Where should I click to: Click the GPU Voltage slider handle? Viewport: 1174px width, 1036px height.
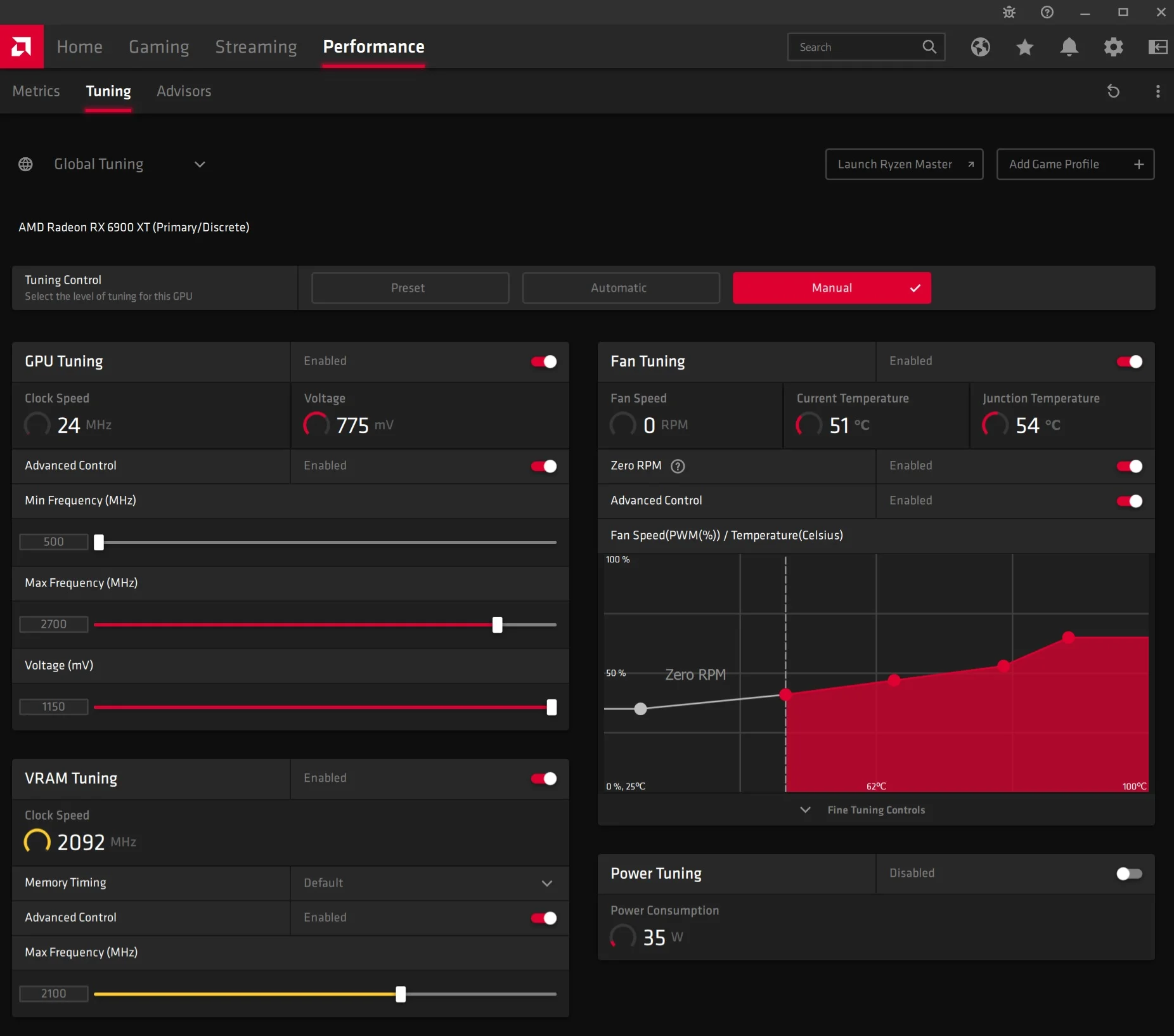click(552, 707)
